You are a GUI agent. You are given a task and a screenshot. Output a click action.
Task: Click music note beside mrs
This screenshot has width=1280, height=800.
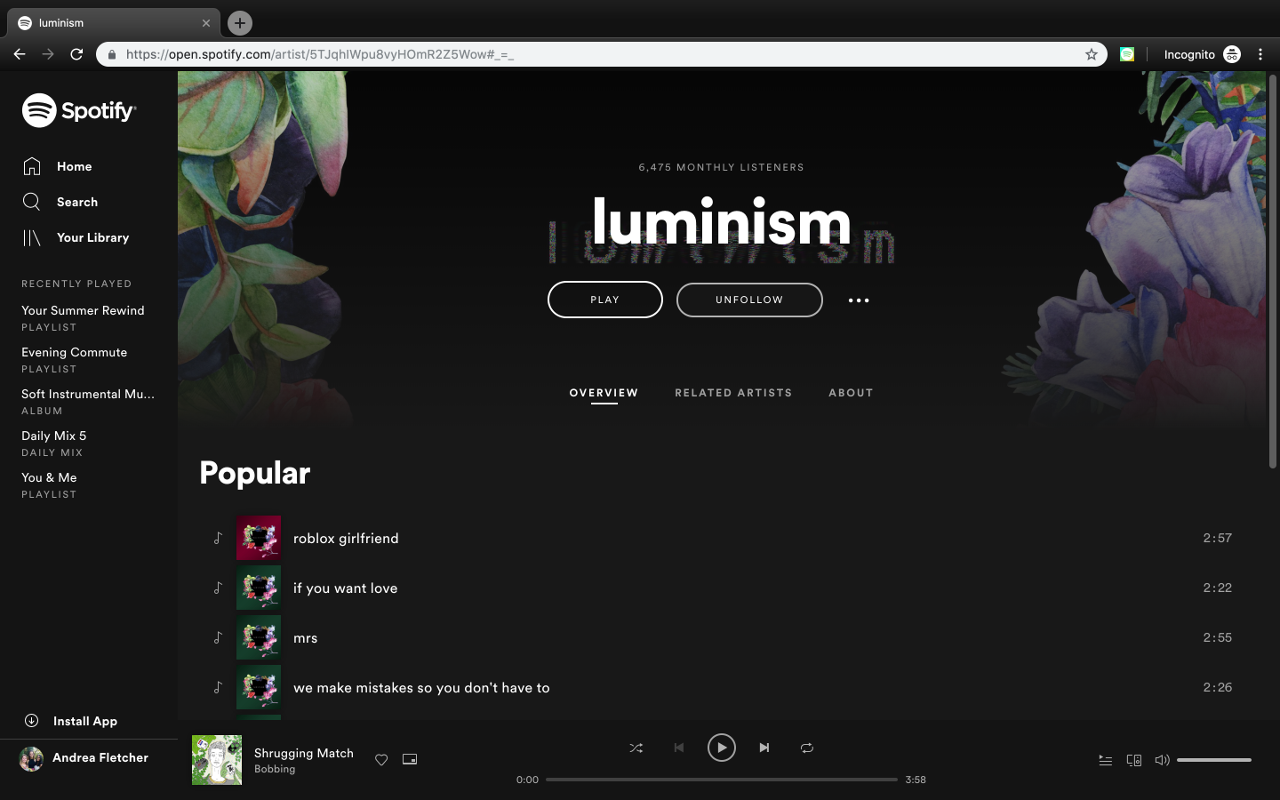coord(218,638)
